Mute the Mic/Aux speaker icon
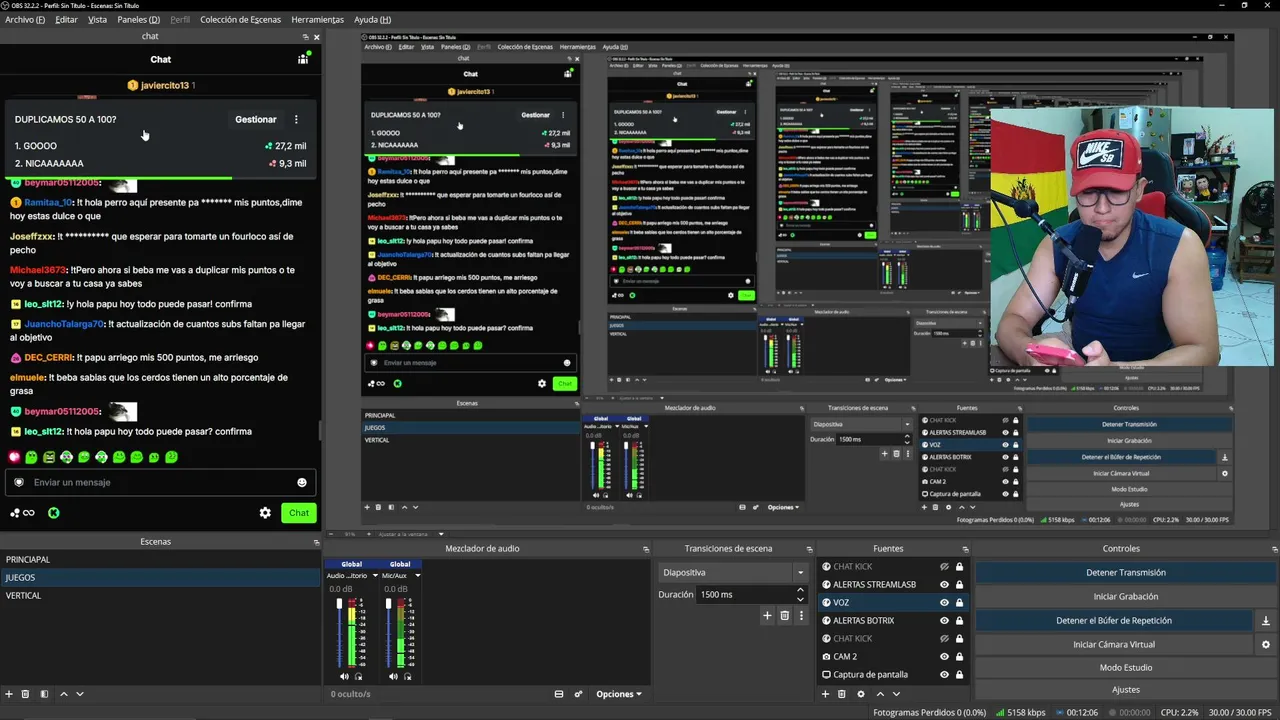Viewport: 1280px width, 720px height. coord(393,677)
